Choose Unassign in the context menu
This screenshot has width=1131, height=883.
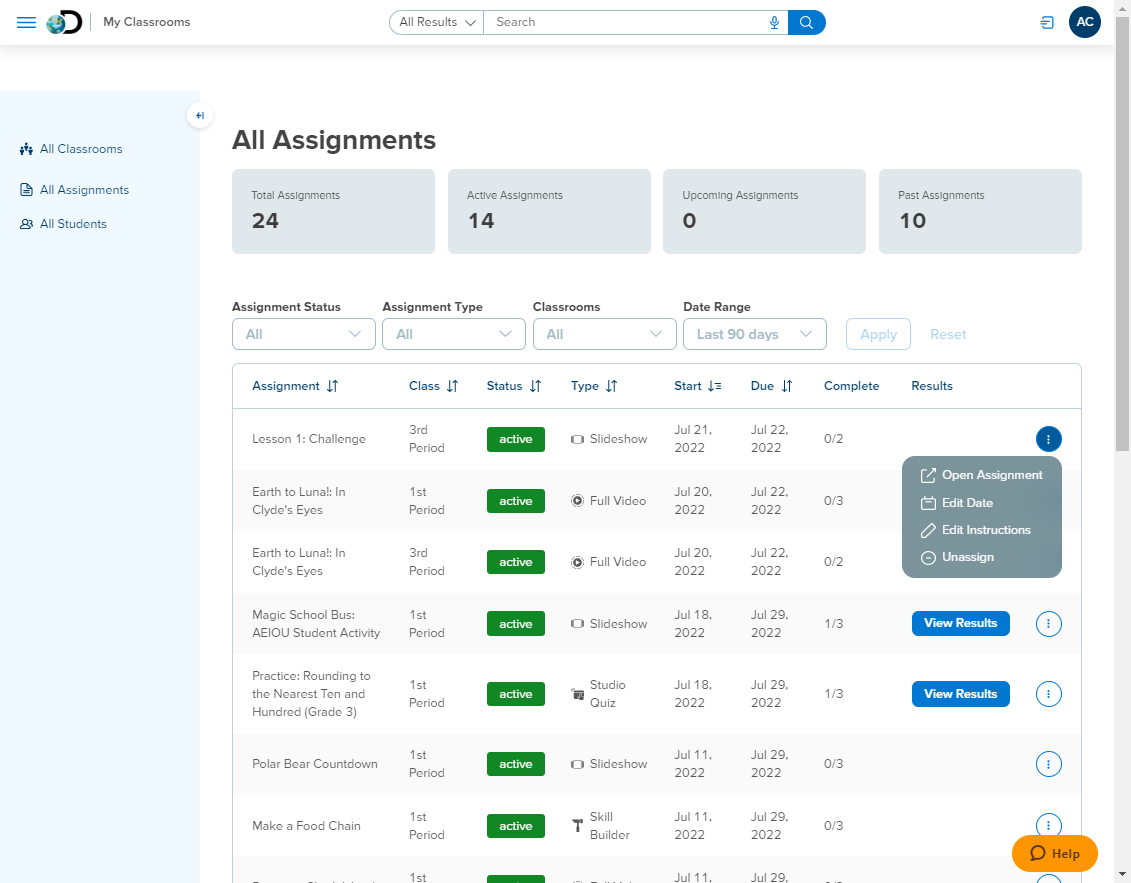[966, 557]
